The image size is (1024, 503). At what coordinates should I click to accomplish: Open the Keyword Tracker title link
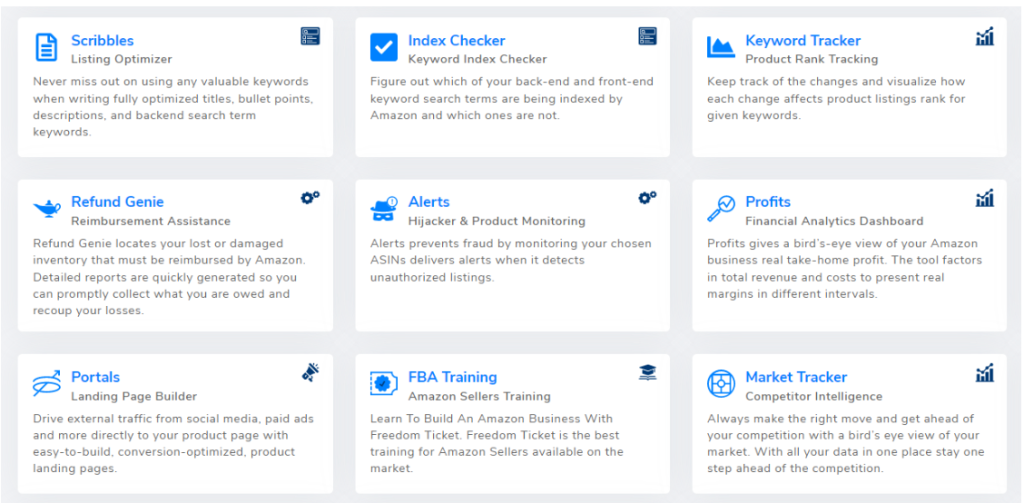803,41
